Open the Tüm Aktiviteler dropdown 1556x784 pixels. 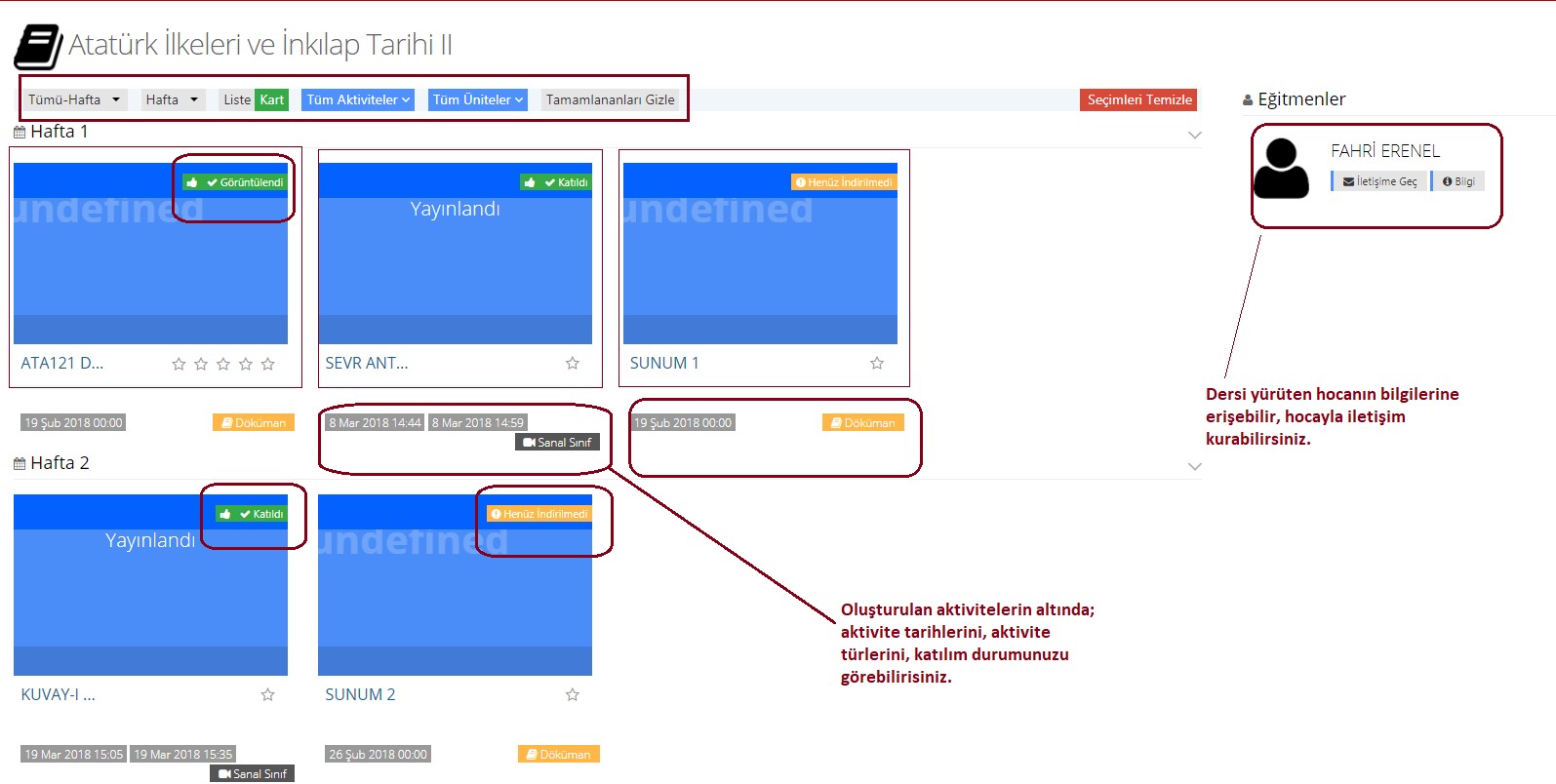tap(358, 99)
